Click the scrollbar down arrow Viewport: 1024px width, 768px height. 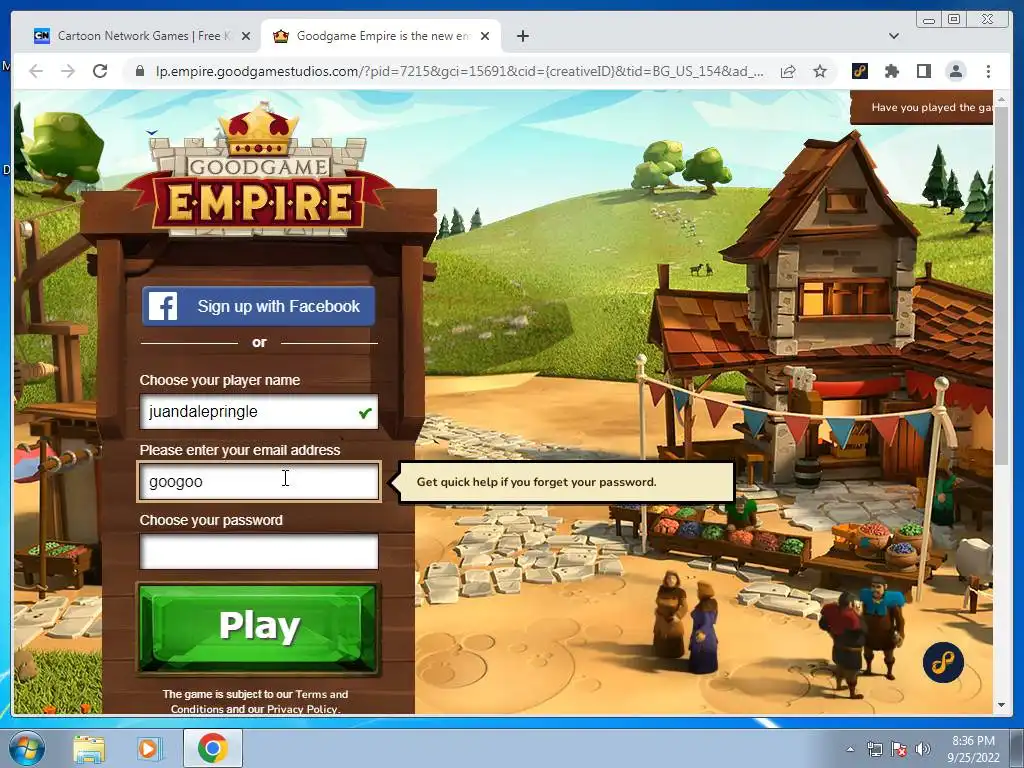1001,705
